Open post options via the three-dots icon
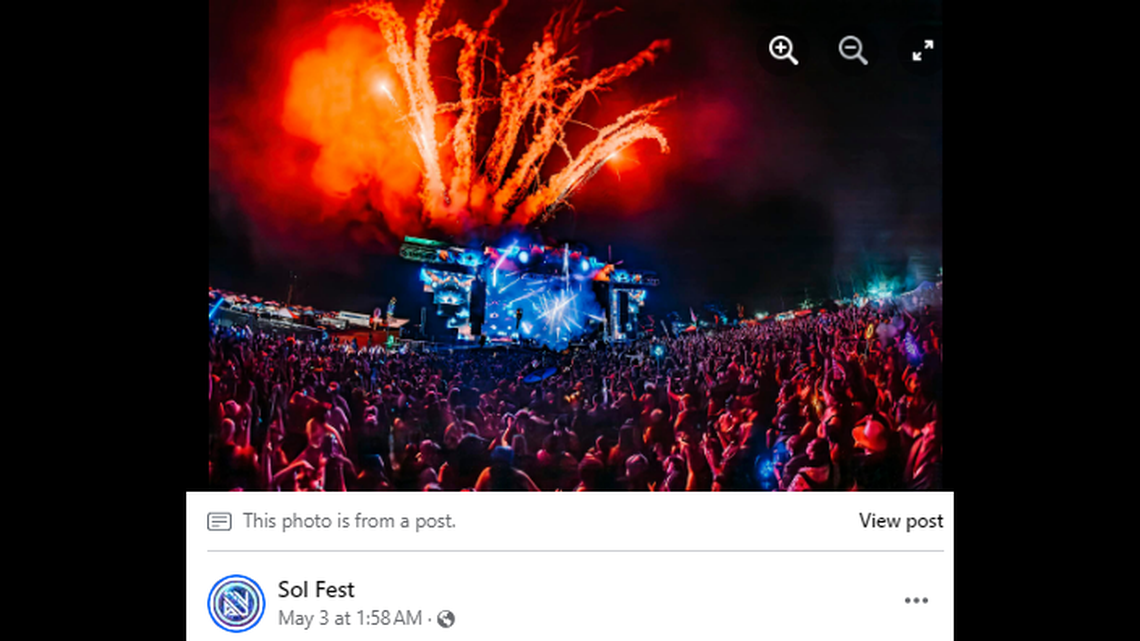The image size is (1140, 641). click(x=916, y=600)
